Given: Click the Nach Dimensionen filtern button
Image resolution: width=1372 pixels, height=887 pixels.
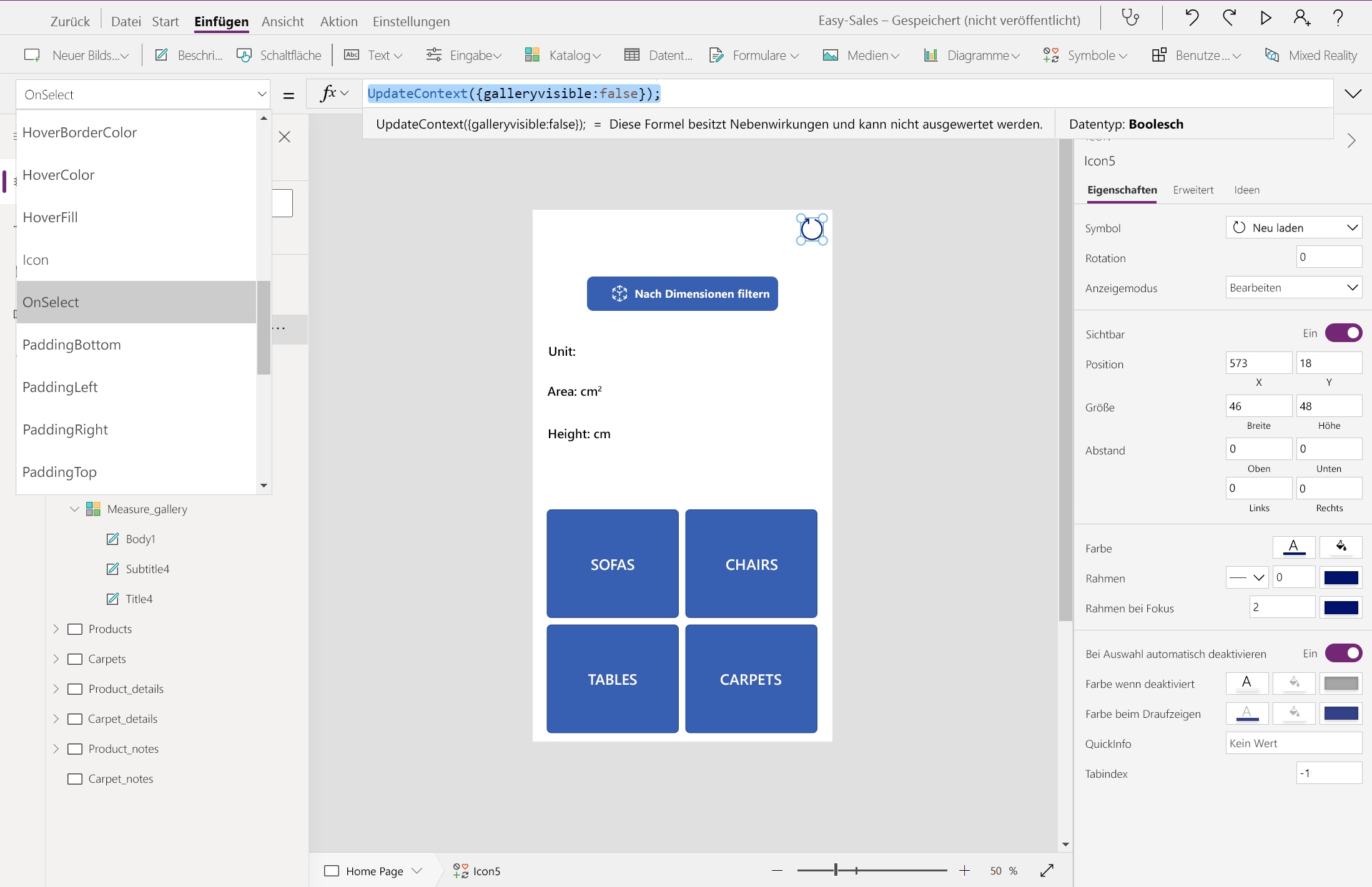Looking at the screenshot, I should coord(682,293).
